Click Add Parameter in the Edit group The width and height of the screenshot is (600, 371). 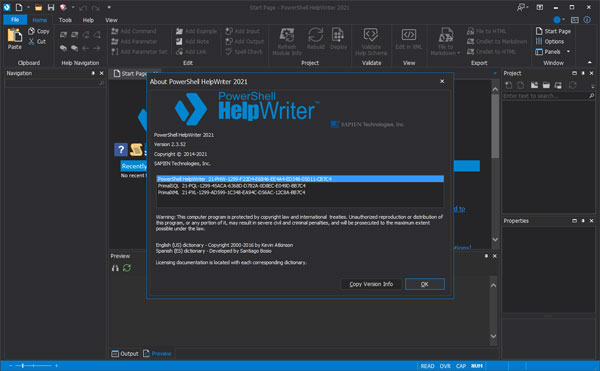coord(134,41)
